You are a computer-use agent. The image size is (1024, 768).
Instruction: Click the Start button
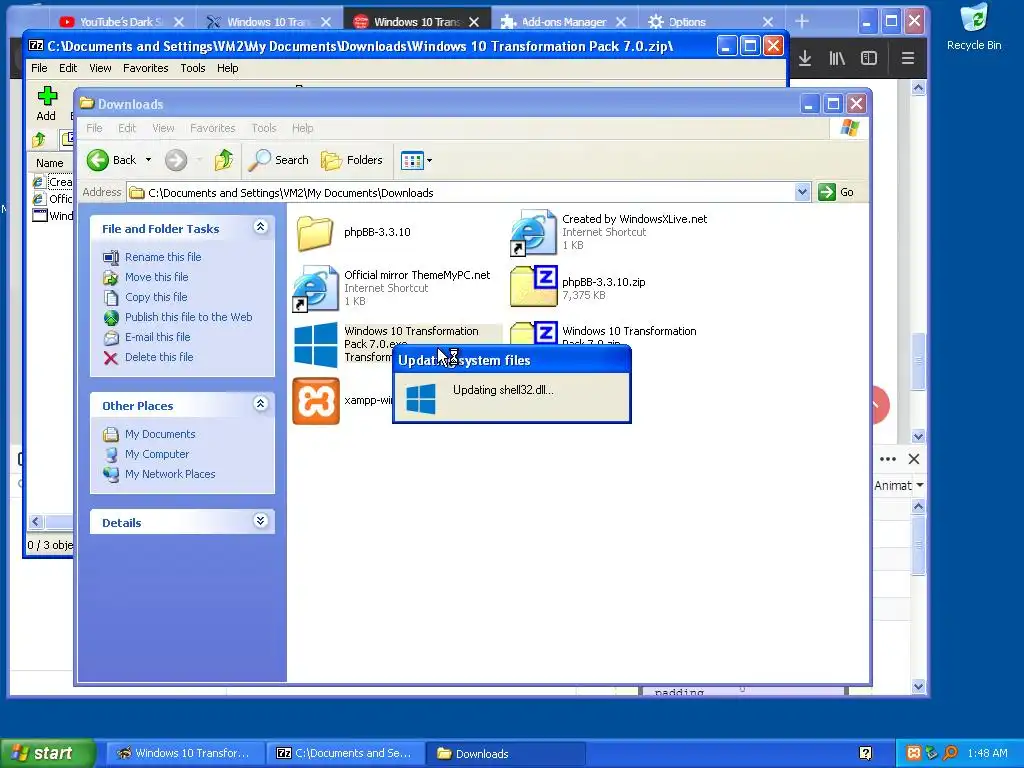tap(48, 753)
